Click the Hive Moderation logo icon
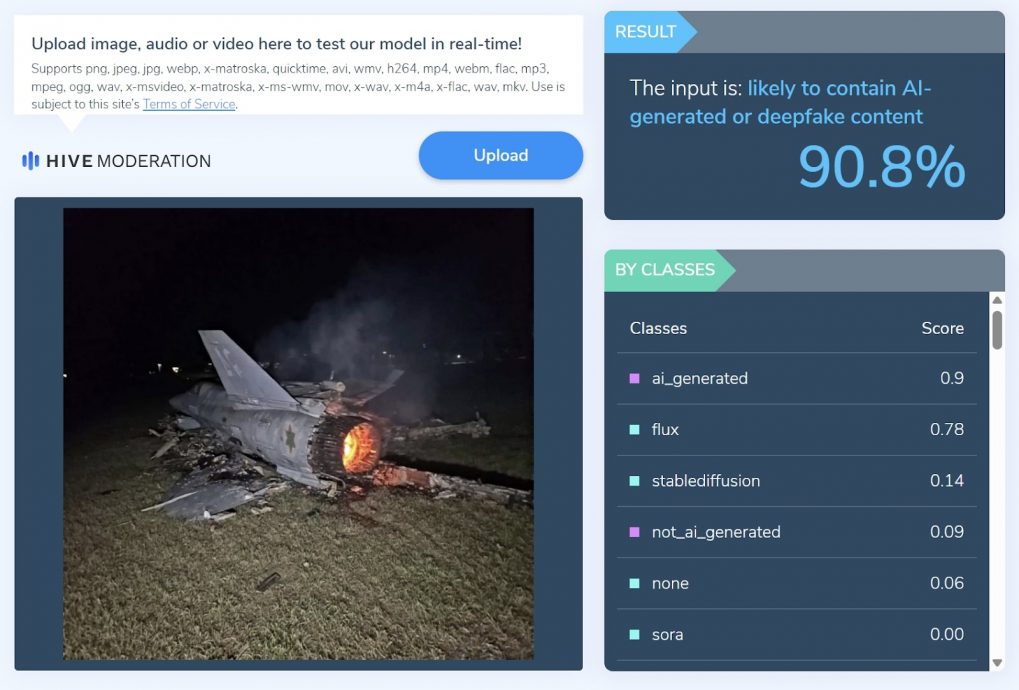 point(31,160)
